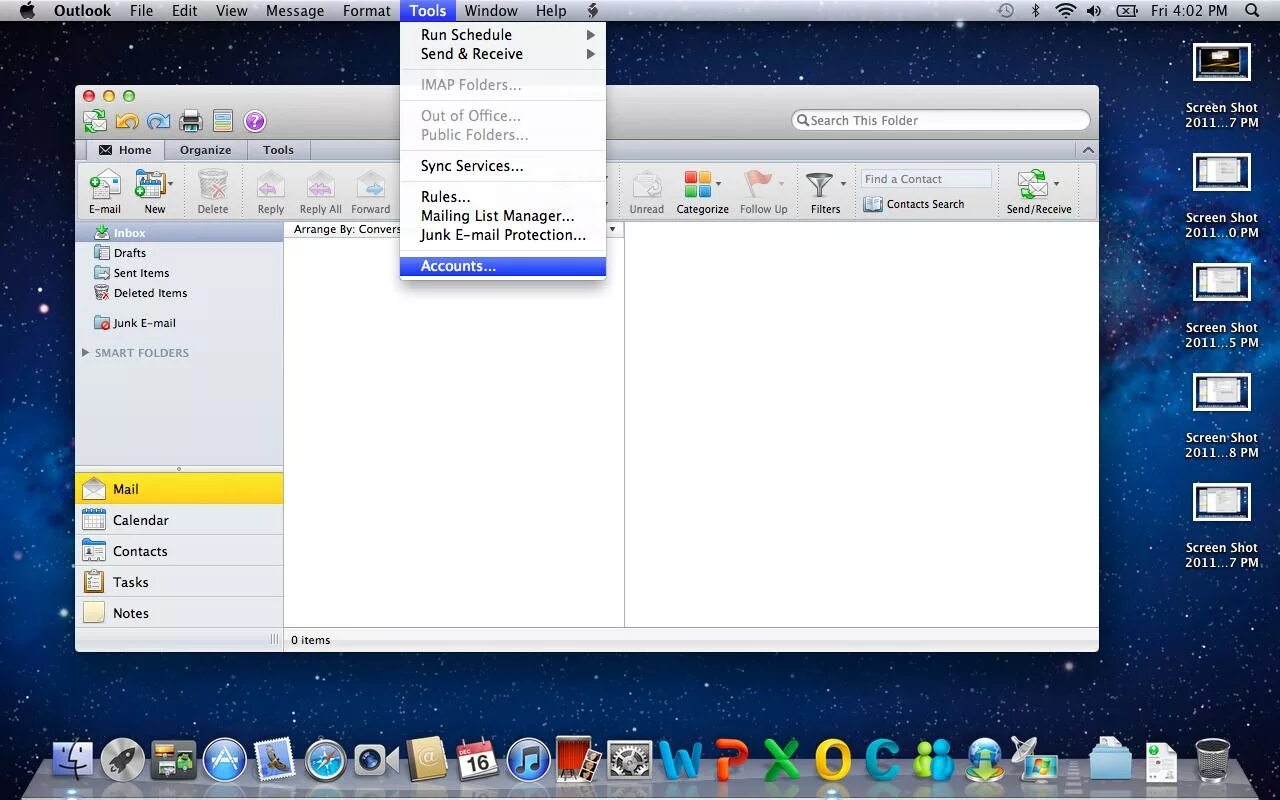Viewport: 1280px width, 800px height.
Task: Switch to Contacts view in sidebar
Action: [x=179, y=551]
